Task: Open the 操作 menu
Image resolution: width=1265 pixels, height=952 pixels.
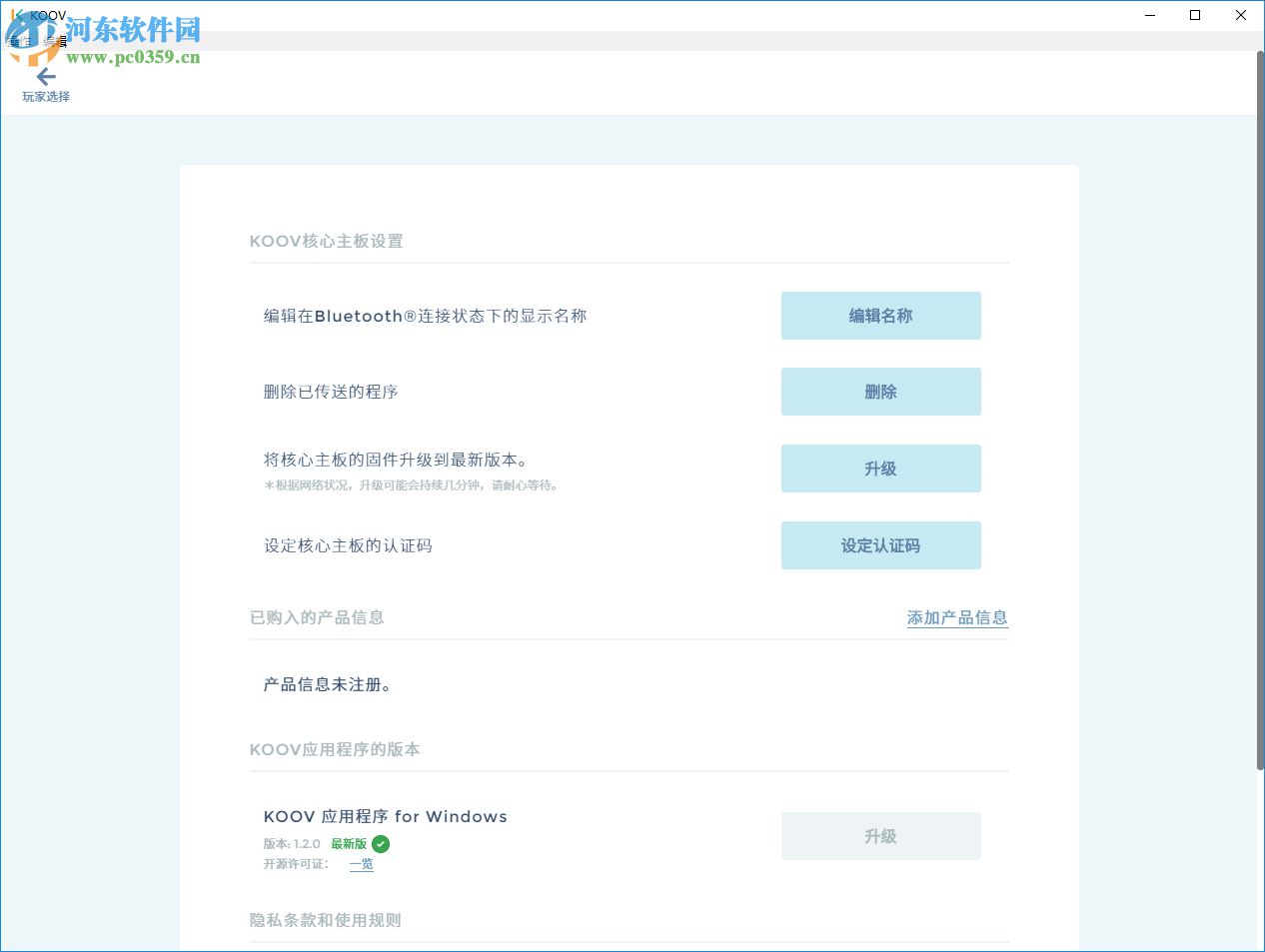Action: point(19,41)
